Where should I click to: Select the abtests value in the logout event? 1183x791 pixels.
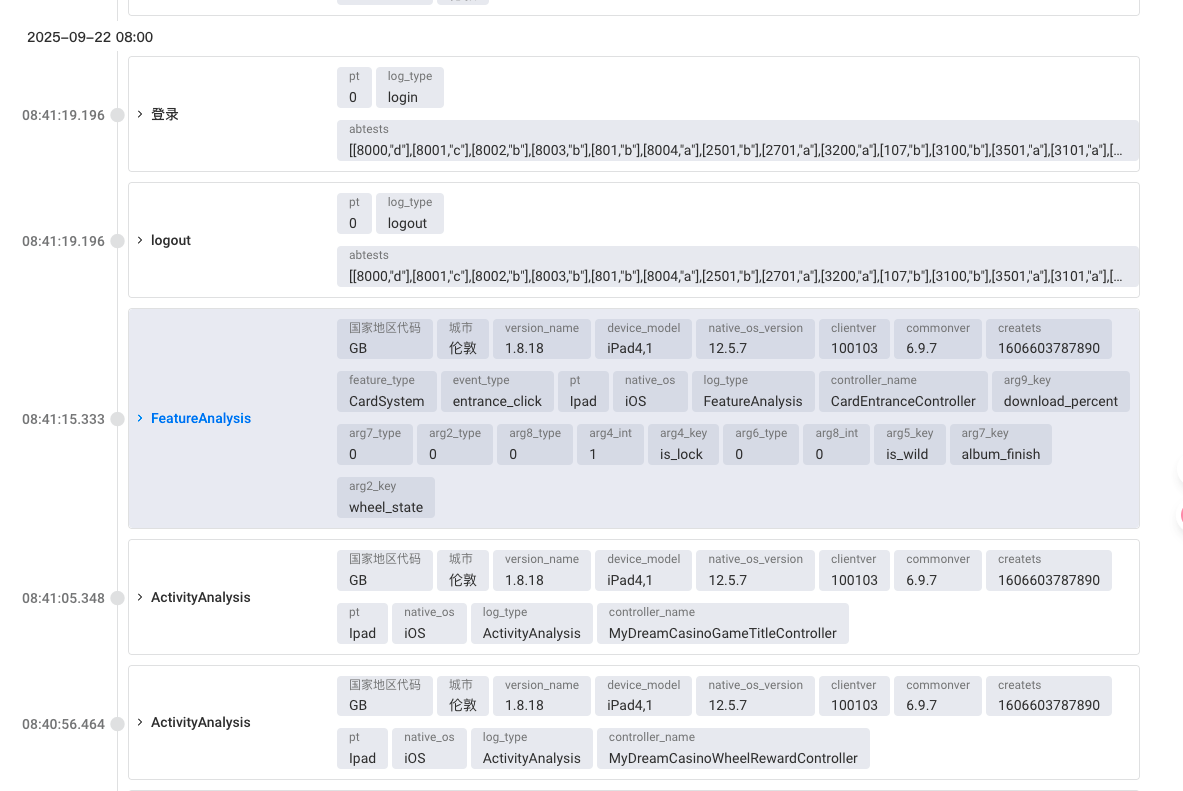[x=736, y=276]
